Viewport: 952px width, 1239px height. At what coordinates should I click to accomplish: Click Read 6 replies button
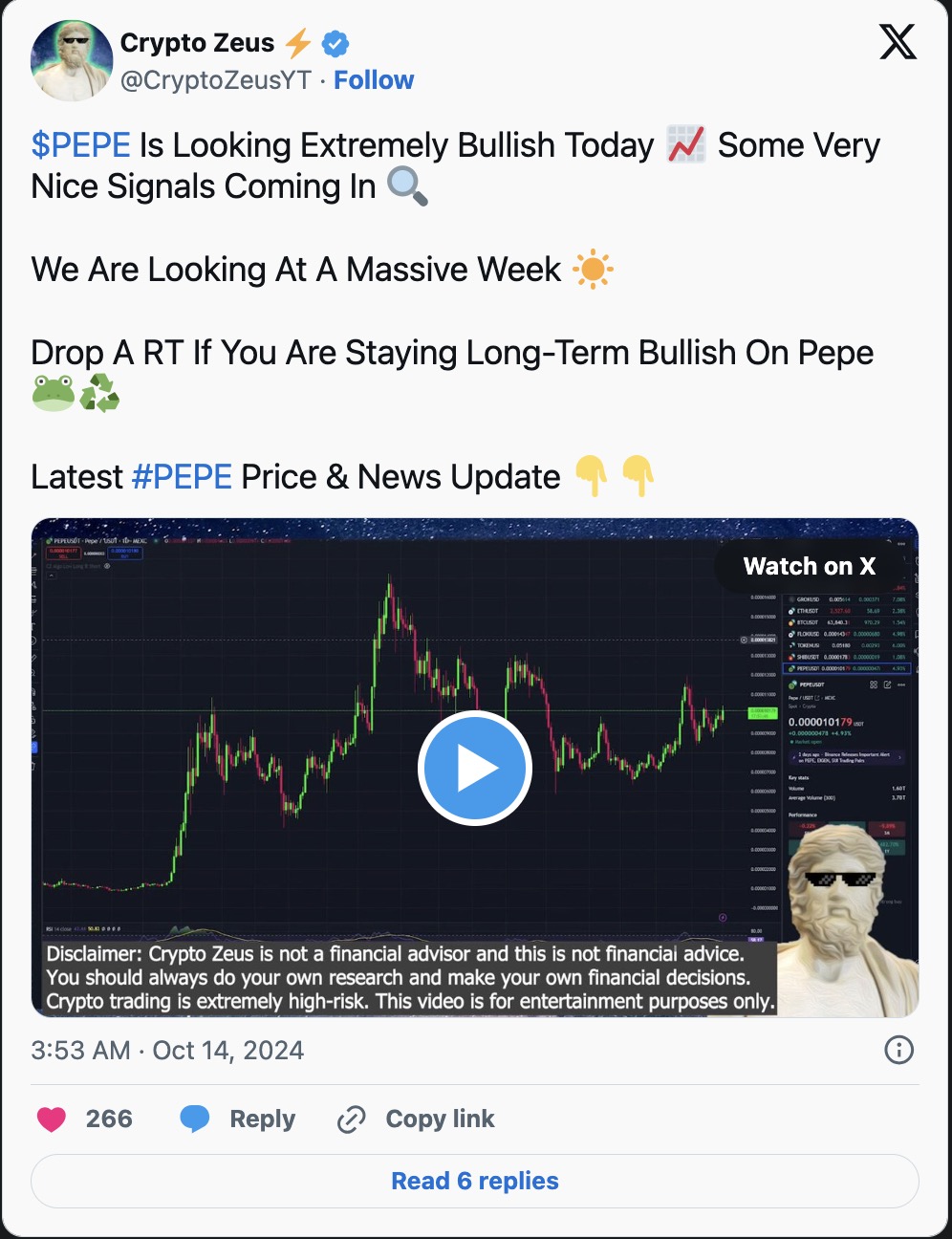point(475,1181)
